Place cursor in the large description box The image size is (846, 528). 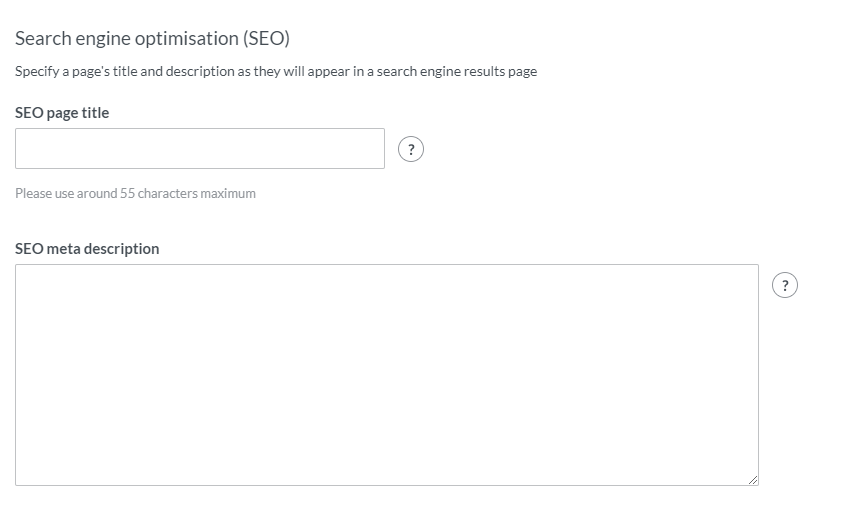(x=386, y=375)
